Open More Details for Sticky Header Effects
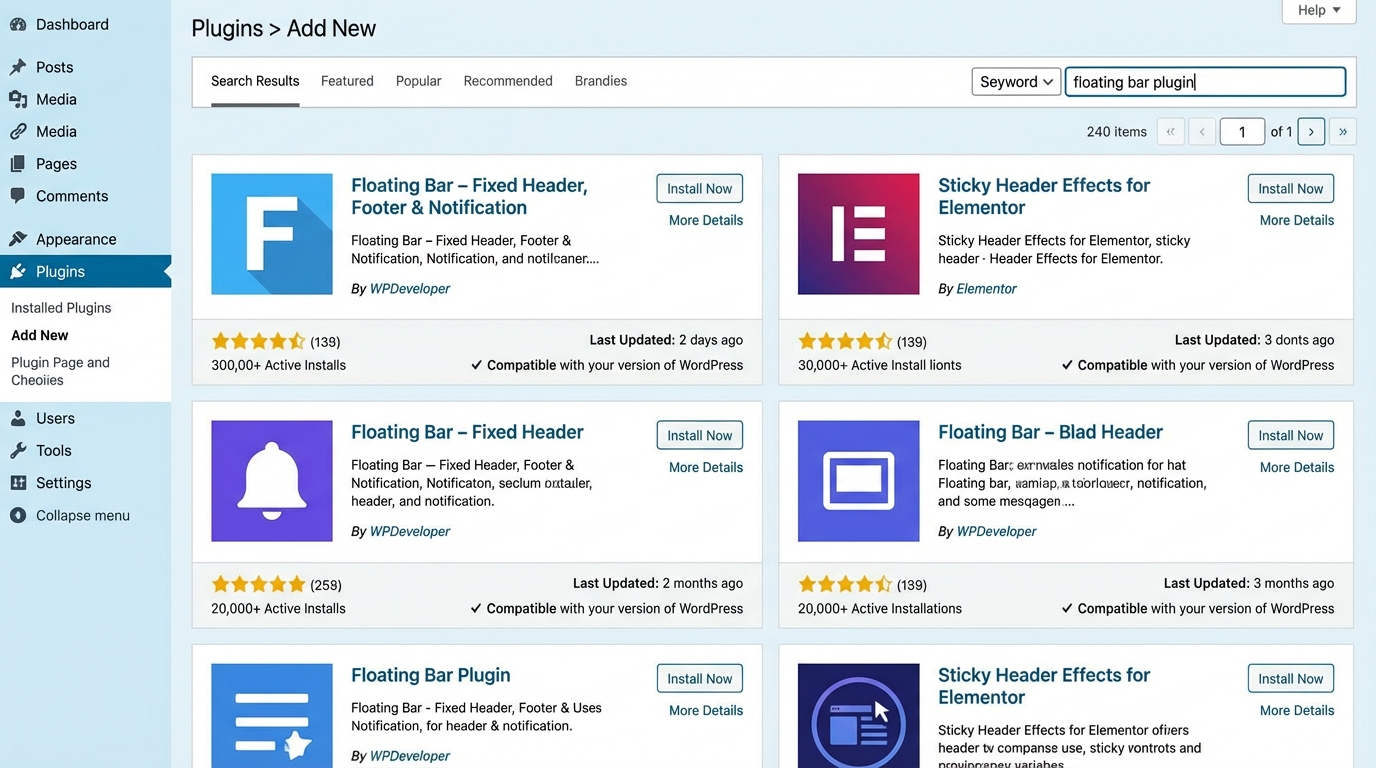Screen dimensions: 1376x768 (1296, 219)
